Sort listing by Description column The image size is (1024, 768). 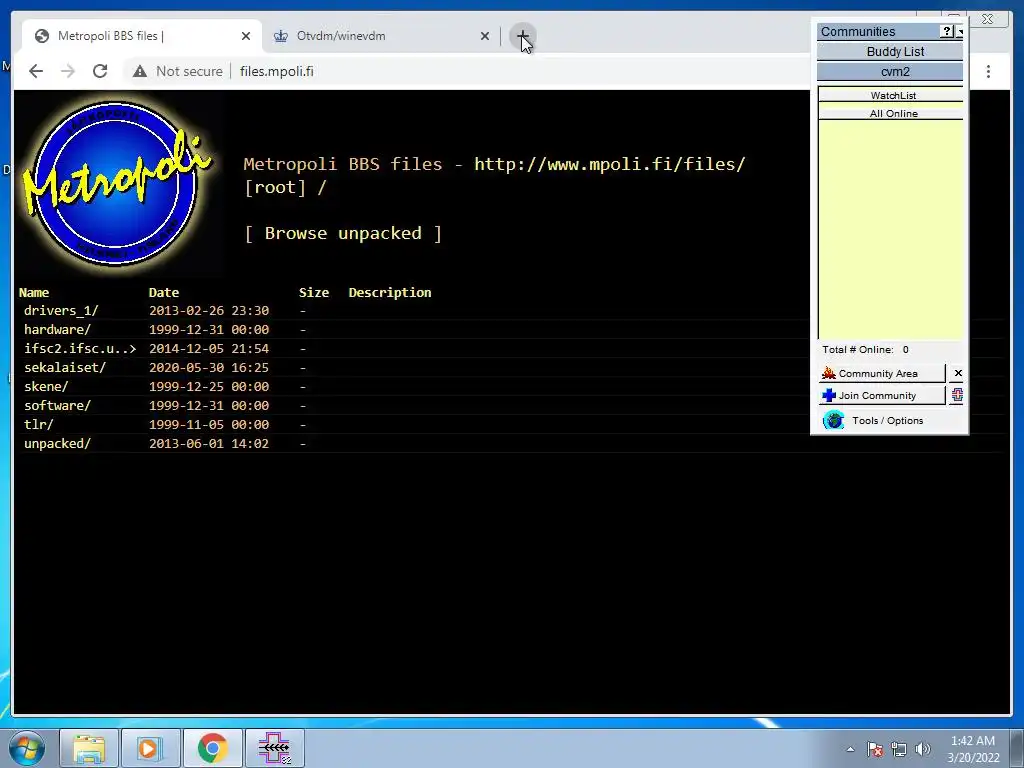pyautogui.click(x=390, y=293)
